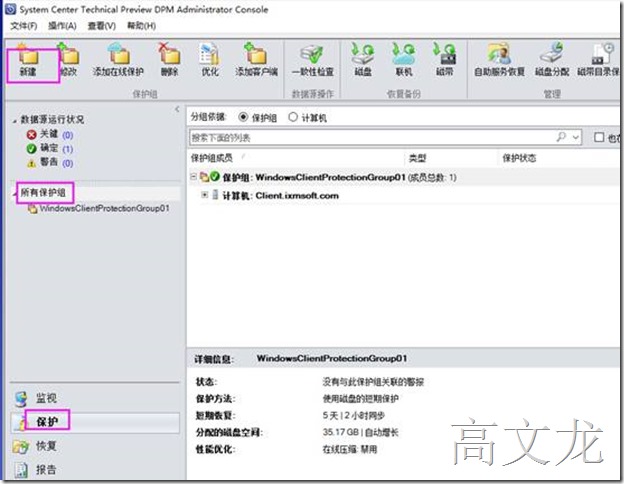This screenshot has height=484, width=624.
Task: Click the 报告 workspace label
Action: click(x=46, y=470)
